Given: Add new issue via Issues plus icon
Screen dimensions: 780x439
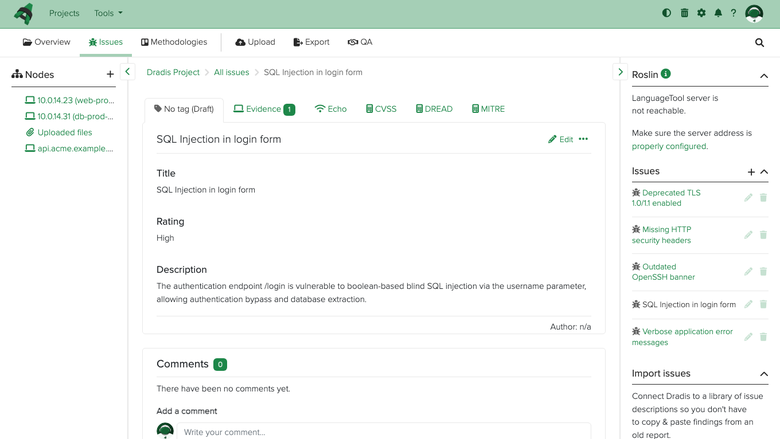Looking at the screenshot, I should 751,172.
